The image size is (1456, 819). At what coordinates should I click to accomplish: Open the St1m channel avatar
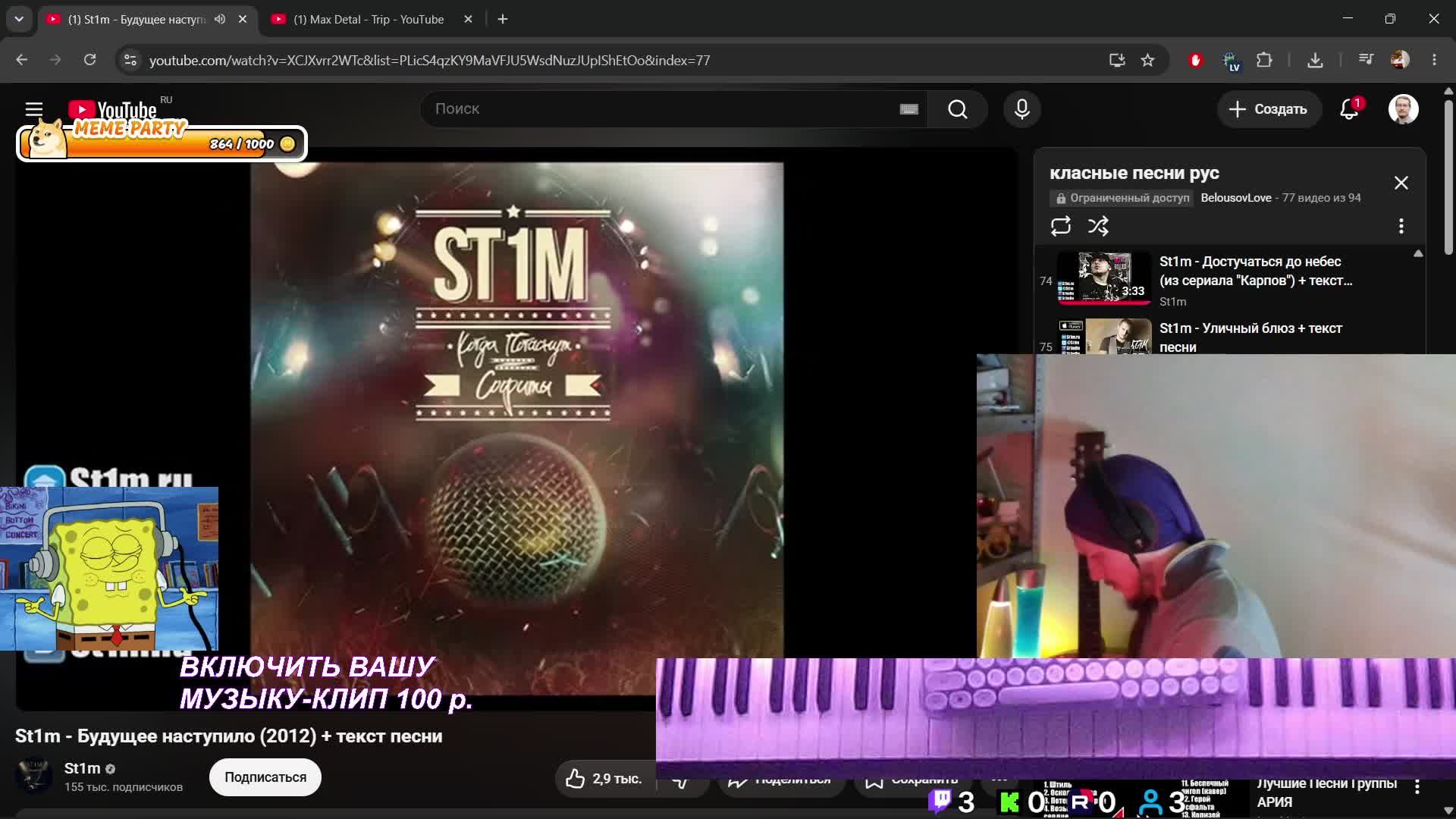point(33,776)
